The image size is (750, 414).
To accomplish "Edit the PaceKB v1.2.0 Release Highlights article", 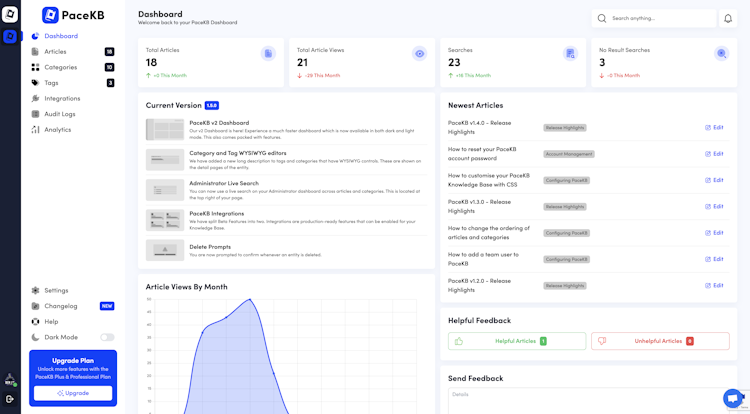I will click(714, 285).
